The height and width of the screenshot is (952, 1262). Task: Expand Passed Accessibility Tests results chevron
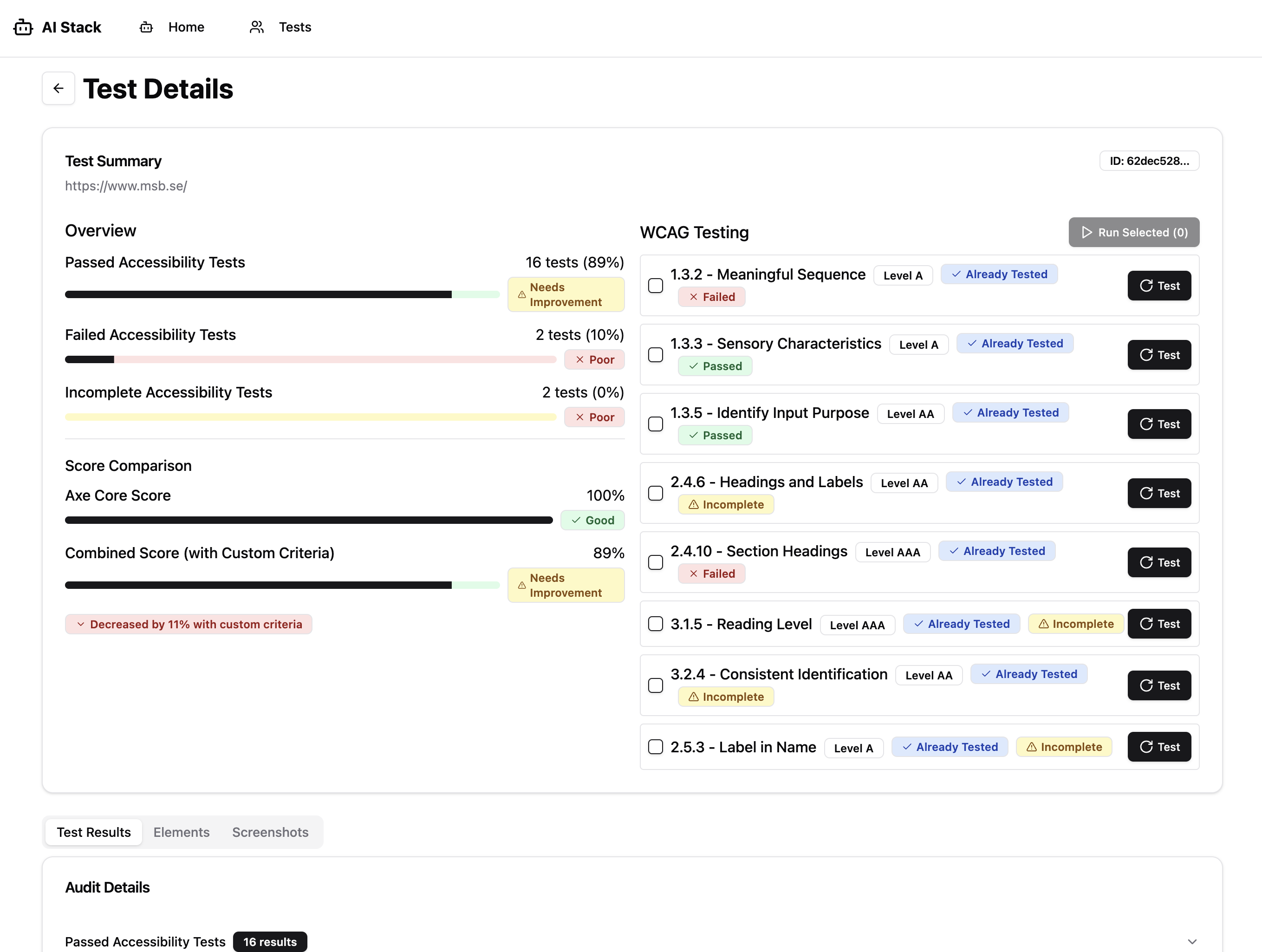tap(1192, 941)
